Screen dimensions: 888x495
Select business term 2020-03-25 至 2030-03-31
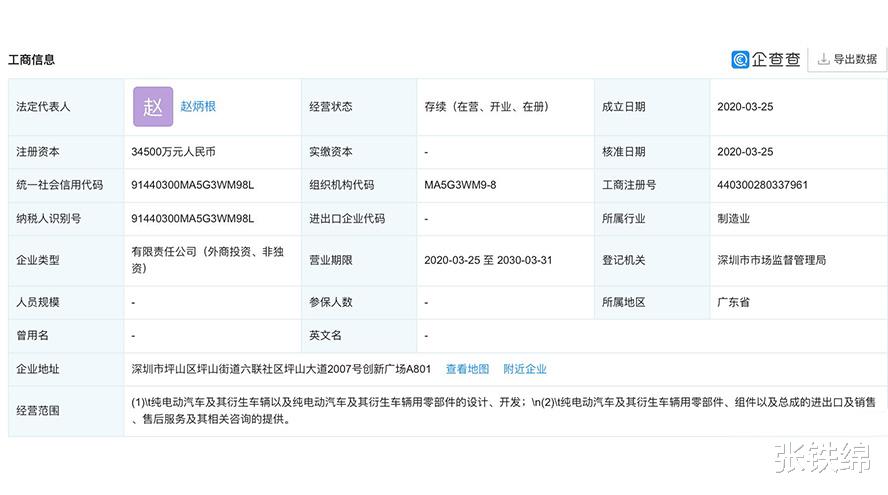coord(488,260)
